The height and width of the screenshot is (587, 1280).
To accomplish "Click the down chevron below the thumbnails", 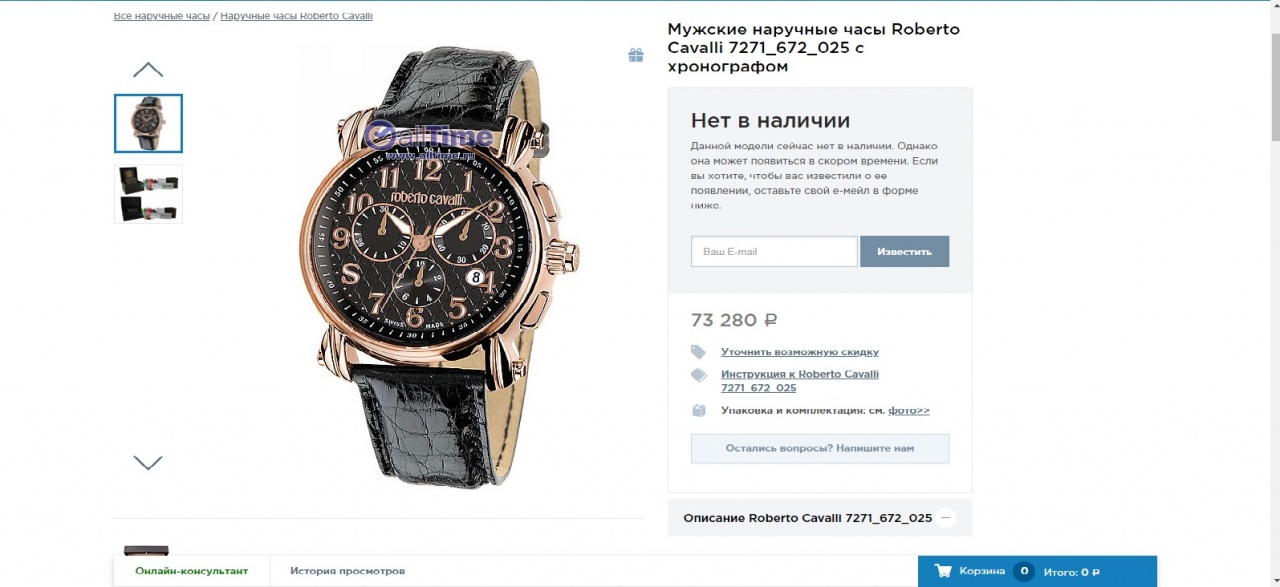I will 148,463.
